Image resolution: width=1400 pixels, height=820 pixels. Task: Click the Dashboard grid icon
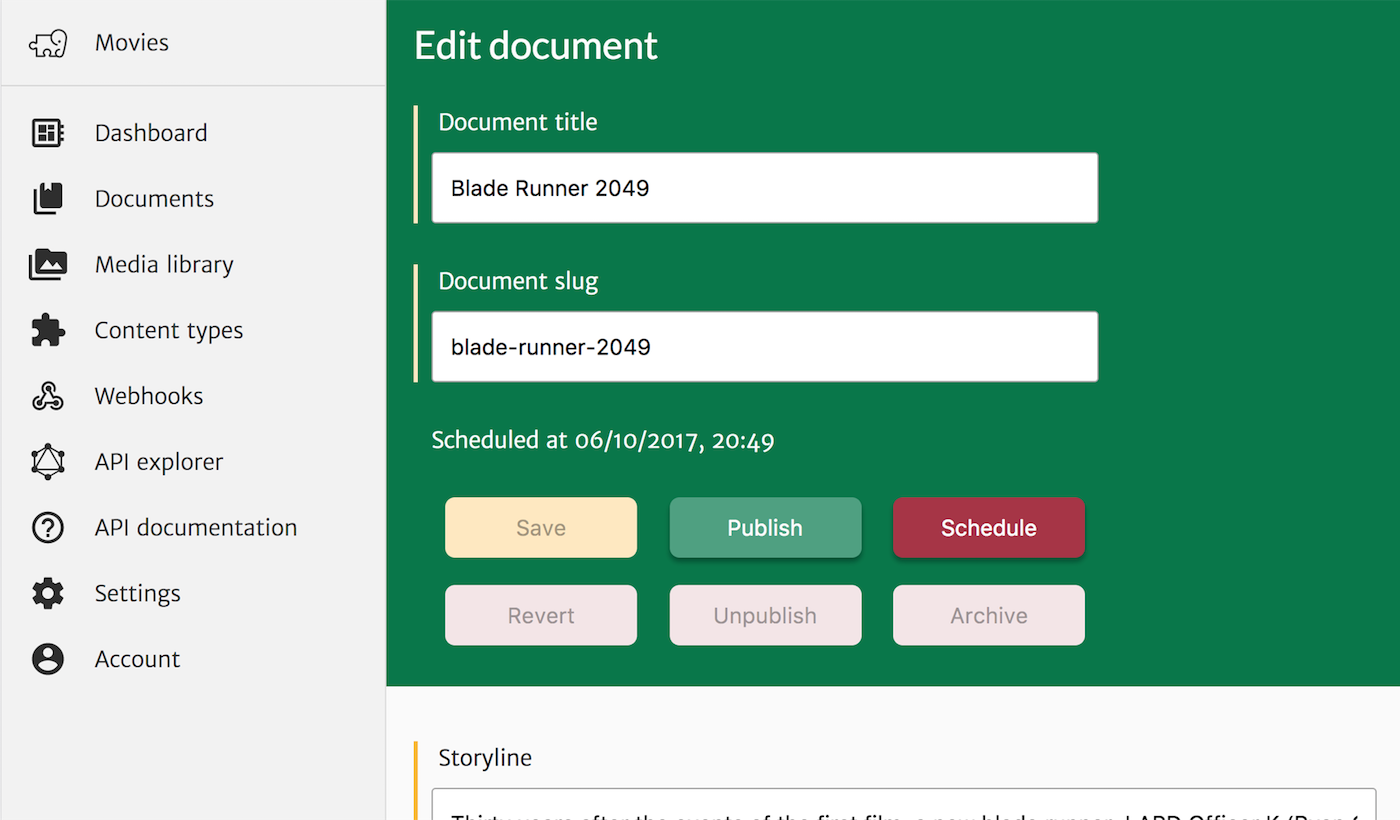[x=48, y=133]
